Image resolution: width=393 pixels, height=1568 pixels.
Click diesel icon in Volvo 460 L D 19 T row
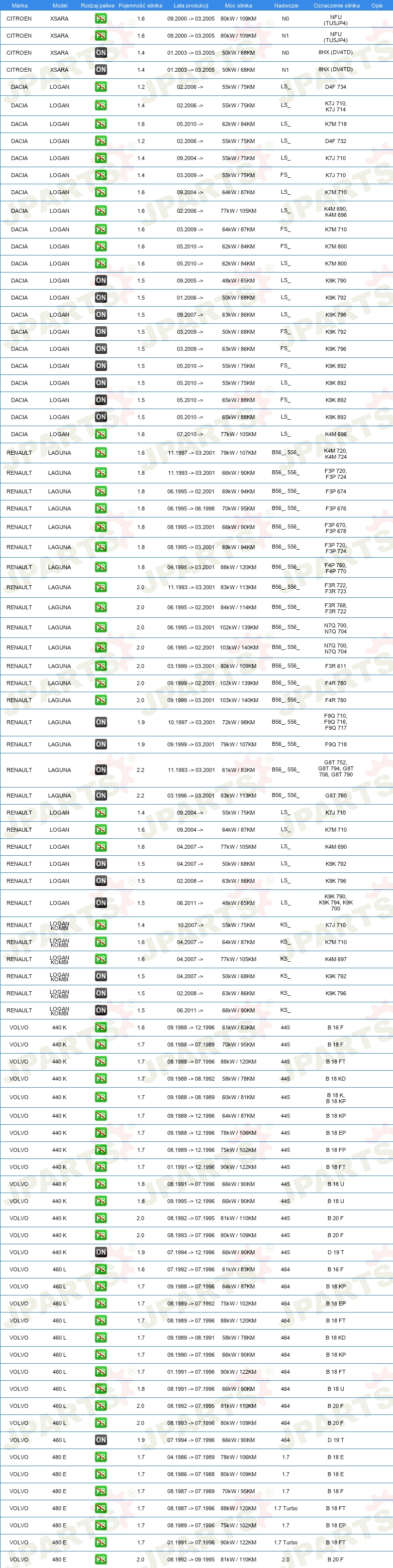tap(101, 1440)
